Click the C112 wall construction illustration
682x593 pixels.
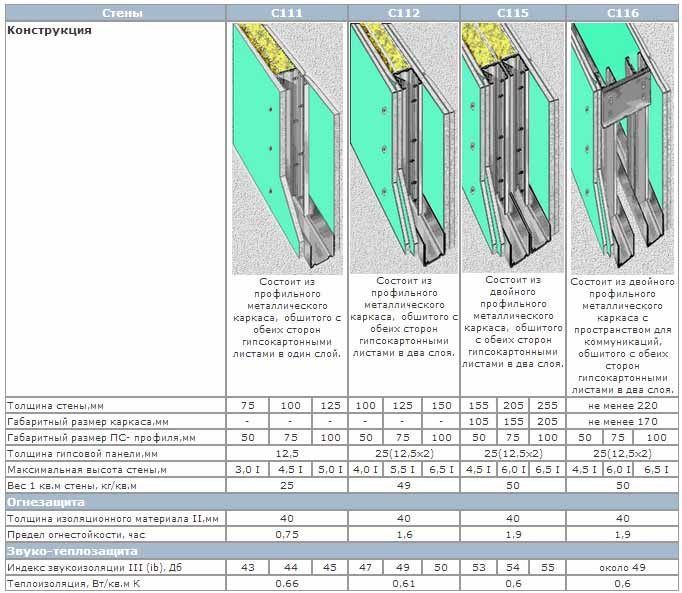pyautogui.click(x=404, y=148)
